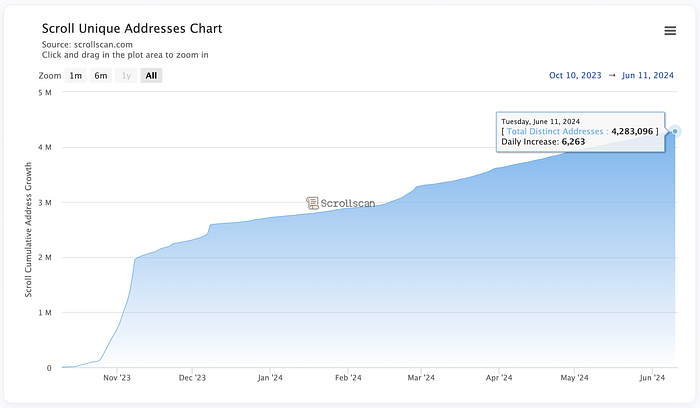Image resolution: width=700 pixels, height=408 pixels.
Task: Click the Jan '24 x-axis label
Action: (270, 378)
